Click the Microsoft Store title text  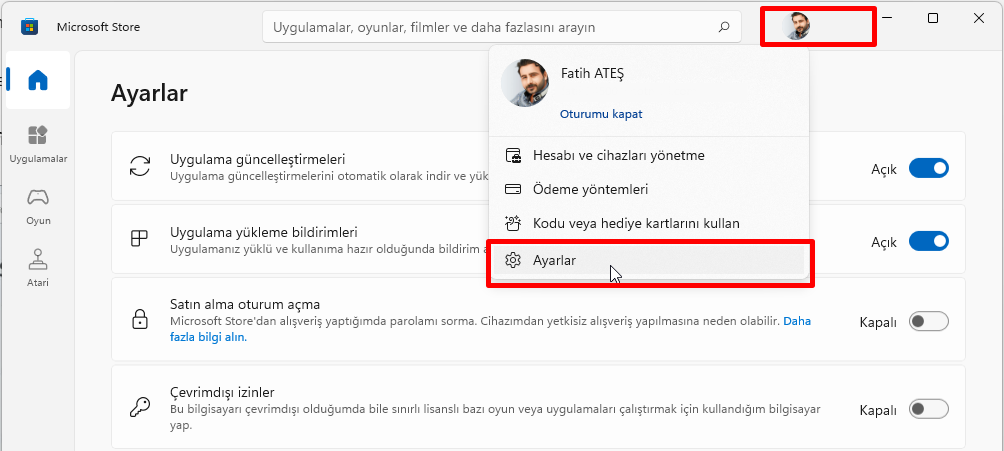[x=98, y=27]
